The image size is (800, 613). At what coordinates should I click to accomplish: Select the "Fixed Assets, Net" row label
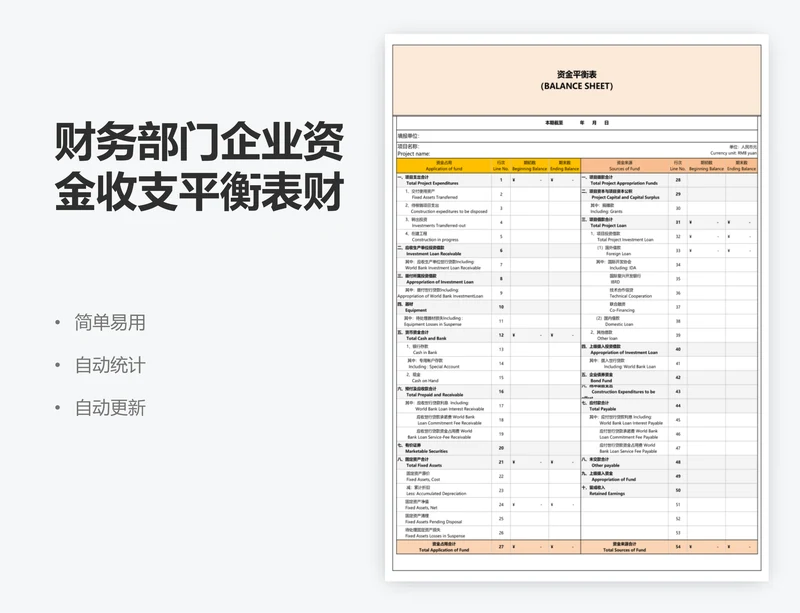coord(421,508)
